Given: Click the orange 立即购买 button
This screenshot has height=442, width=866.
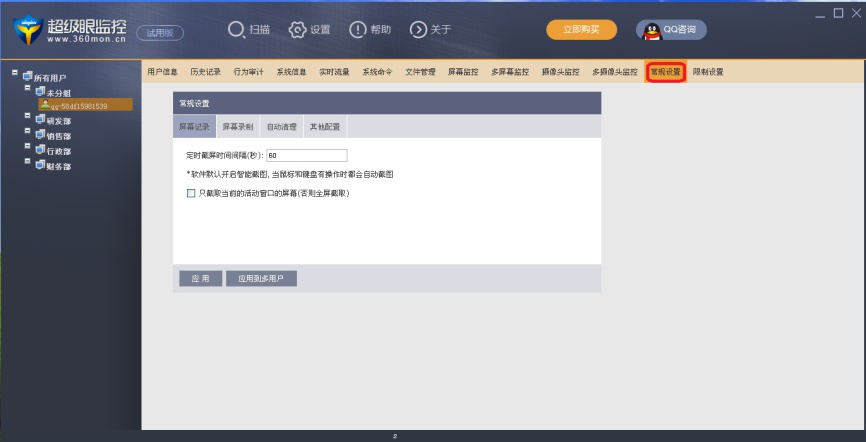Looking at the screenshot, I should pos(582,30).
